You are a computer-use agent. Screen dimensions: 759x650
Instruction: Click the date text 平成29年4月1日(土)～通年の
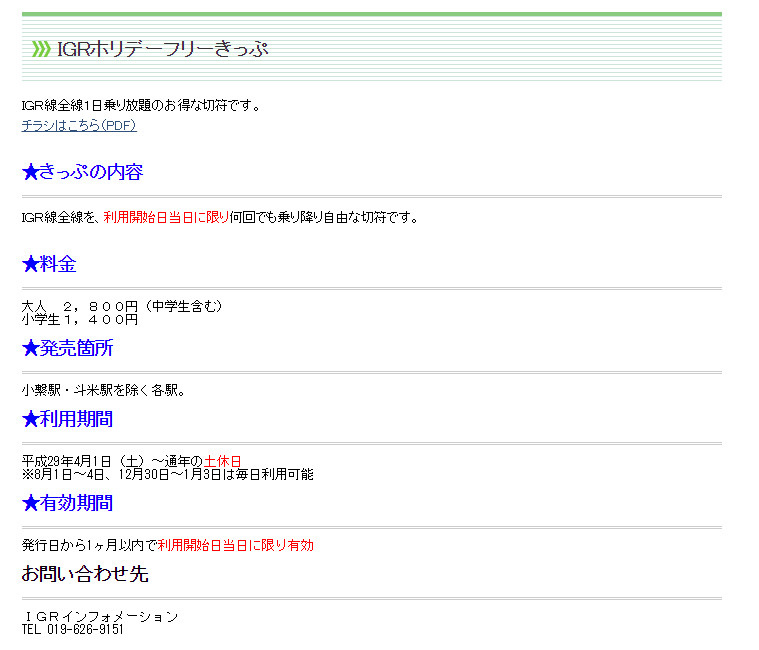113,461
